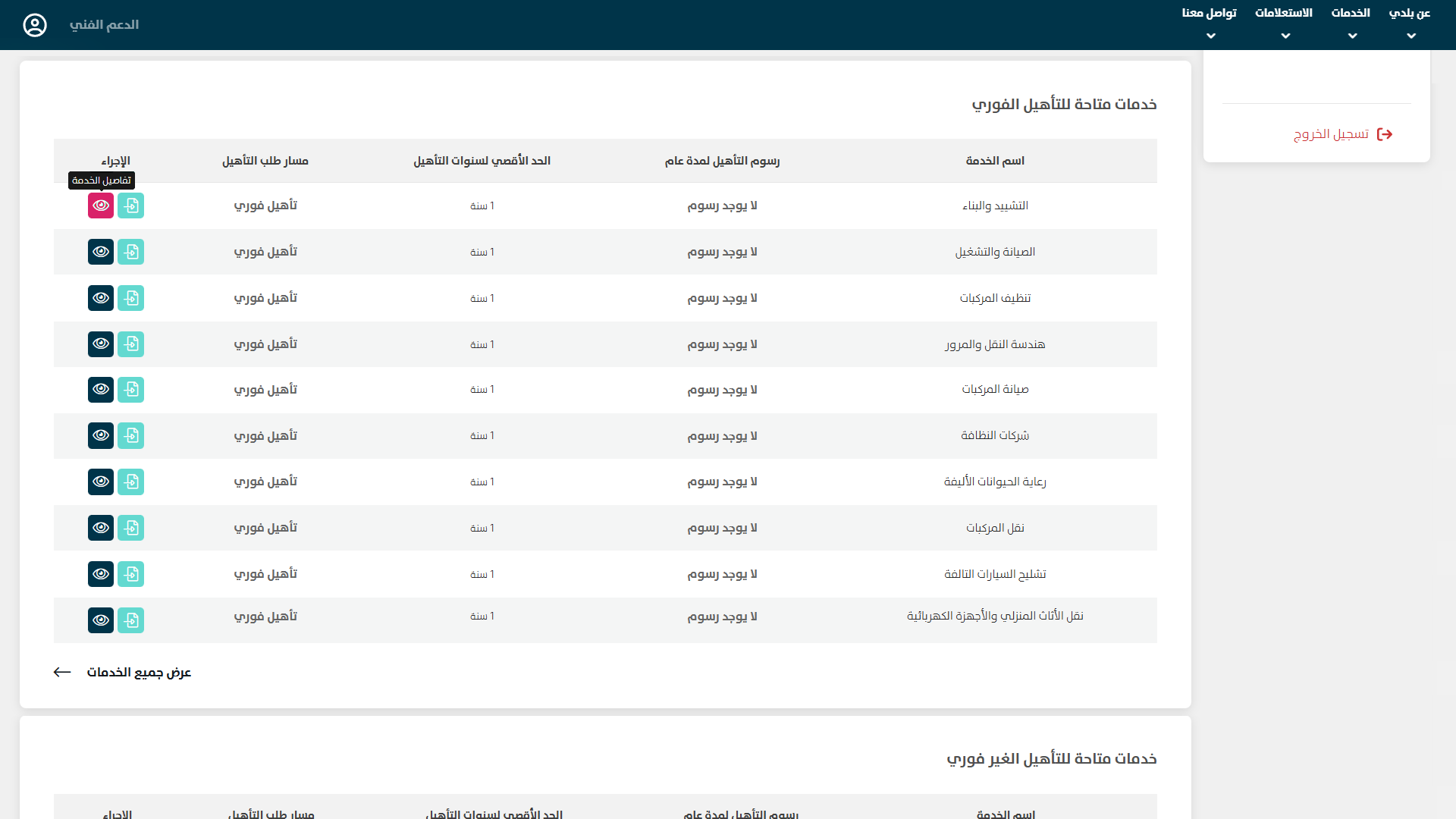This screenshot has width=1456, height=819.
Task: Open الدعم الفني in the header
Action: click(x=104, y=25)
